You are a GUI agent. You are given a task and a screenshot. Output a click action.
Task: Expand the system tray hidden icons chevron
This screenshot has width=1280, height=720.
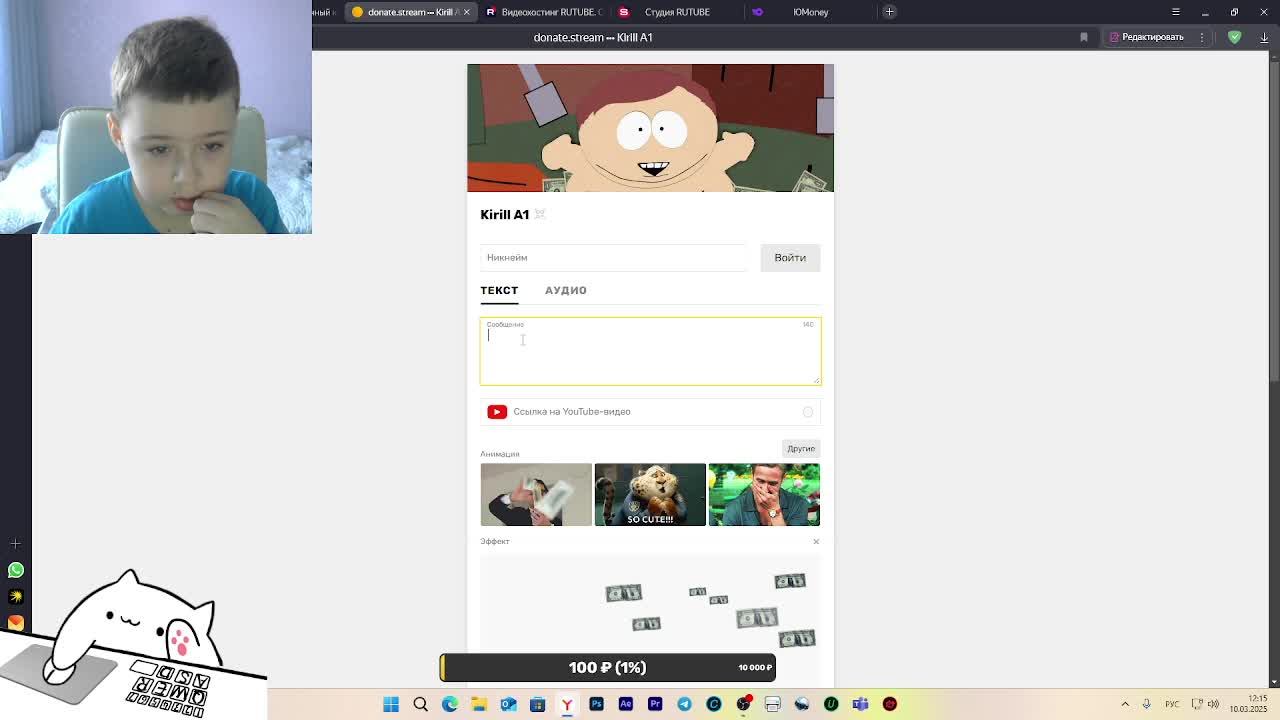[1125, 704]
